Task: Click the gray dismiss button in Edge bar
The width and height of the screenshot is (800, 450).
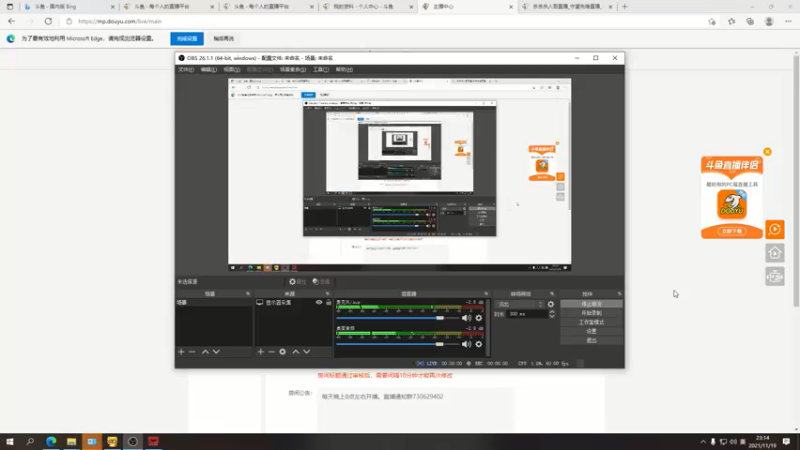Action: 223,39
